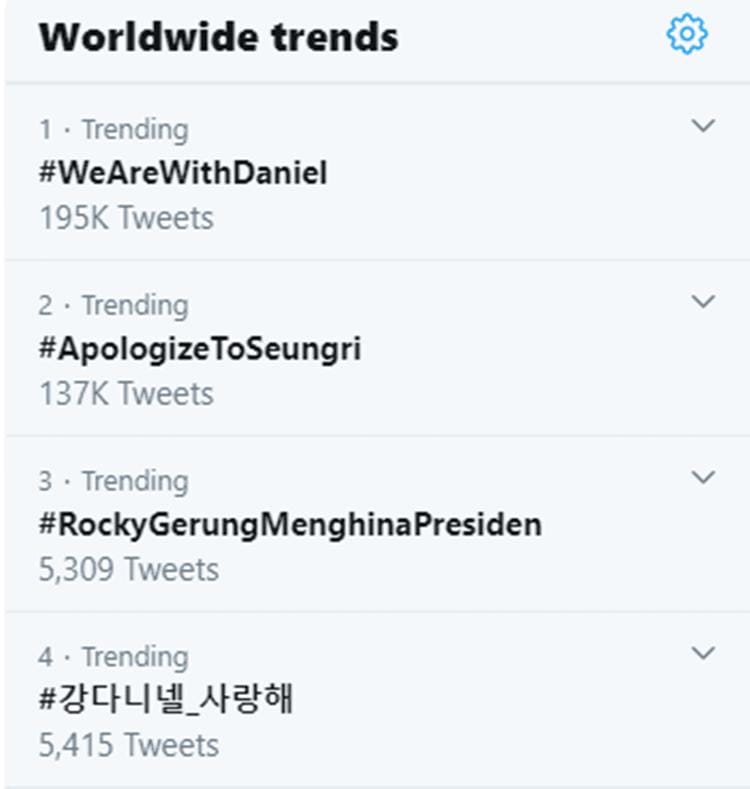The height and width of the screenshot is (789, 750).
Task: Click the "Trending" label above the Korean hashtag
Action: pos(135,657)
